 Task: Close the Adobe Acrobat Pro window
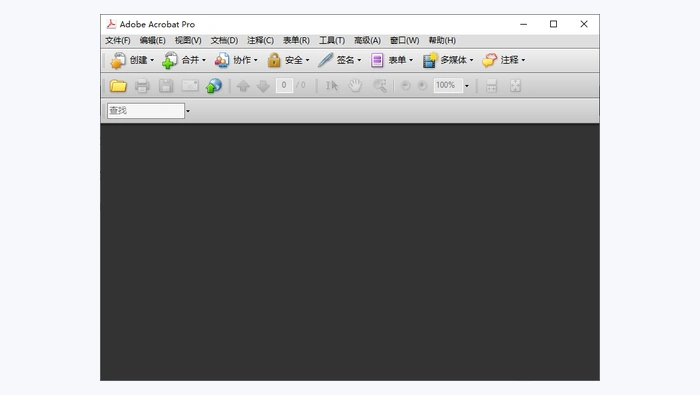point(584,24)
